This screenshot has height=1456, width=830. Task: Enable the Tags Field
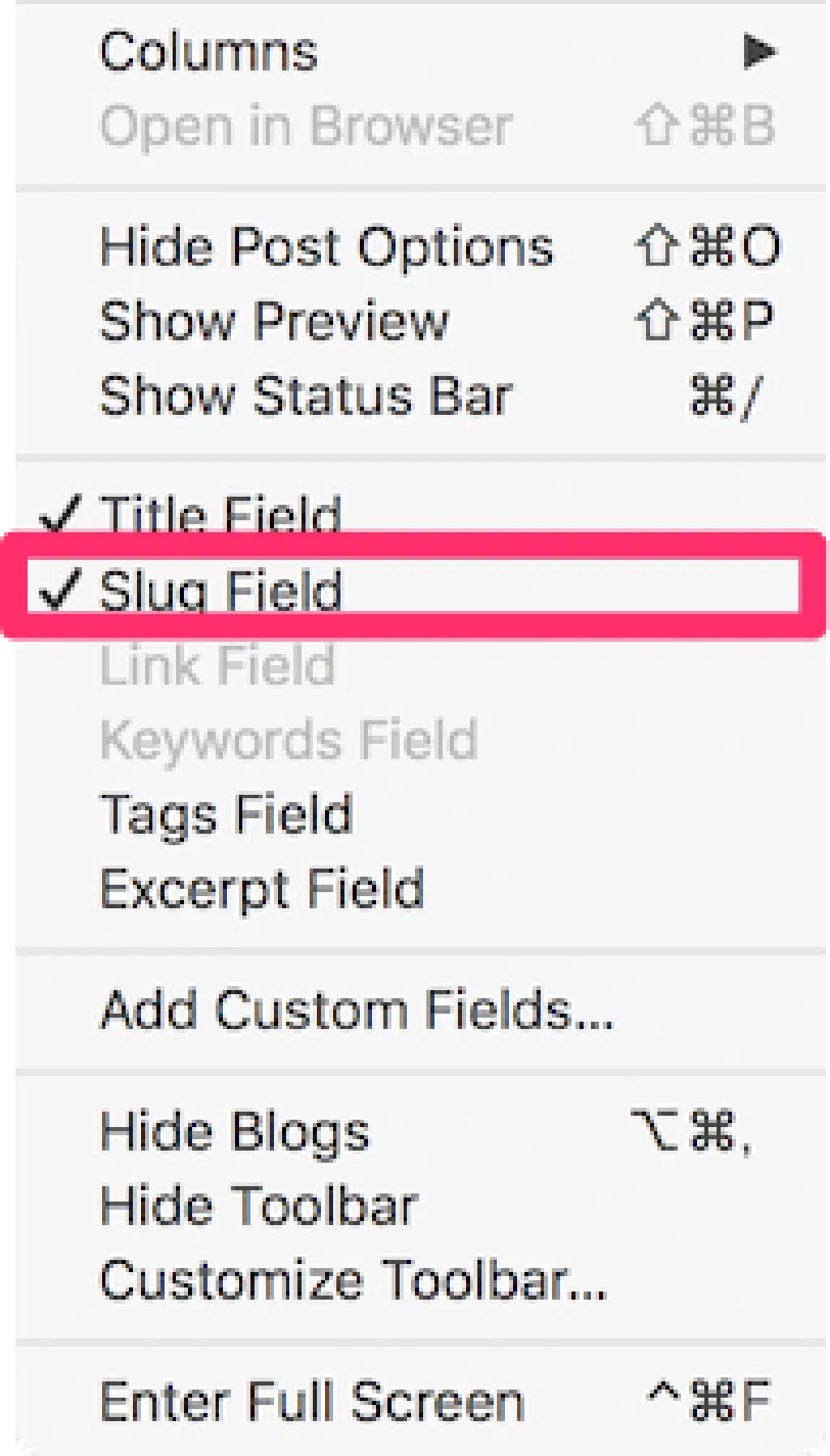tap(226, 814)
